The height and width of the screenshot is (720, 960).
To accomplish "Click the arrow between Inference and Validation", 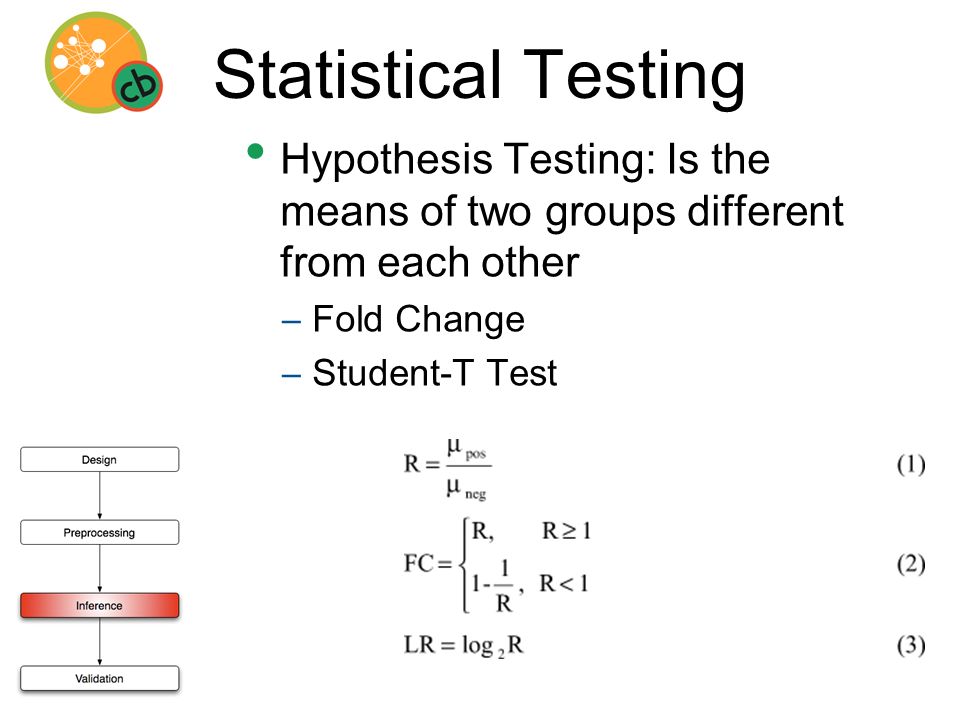I will (100, 642).
